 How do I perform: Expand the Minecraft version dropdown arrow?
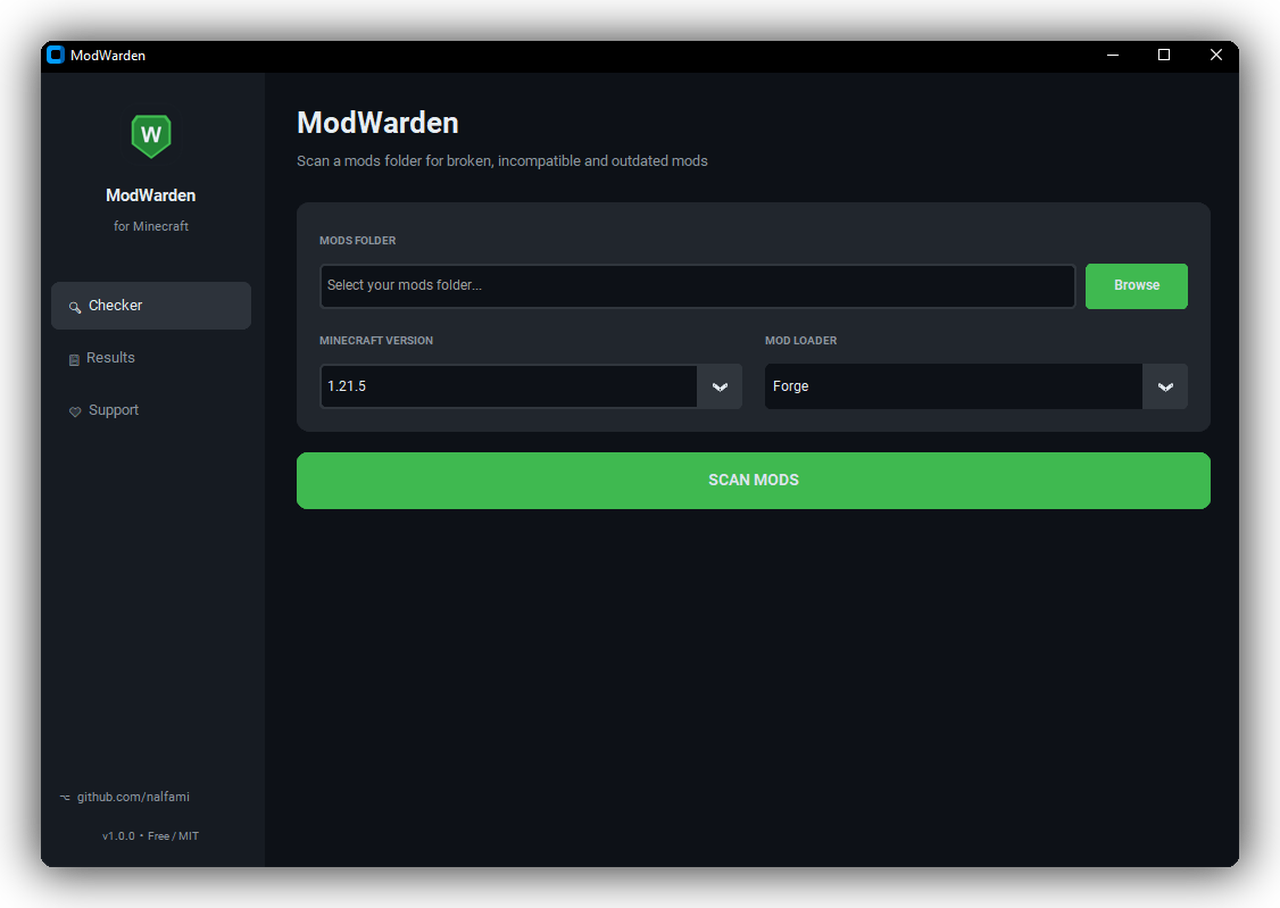pyautogui.click(x=720, y=386)
